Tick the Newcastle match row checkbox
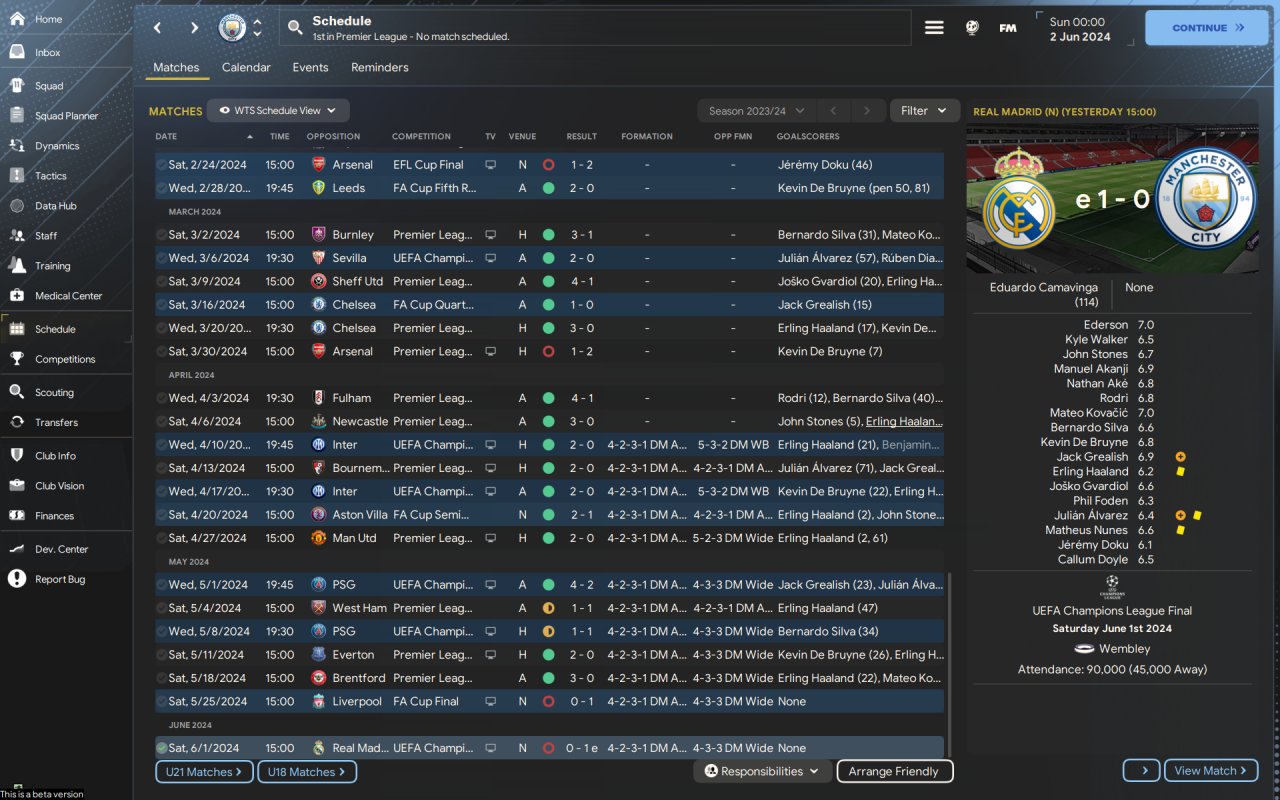The height and width of the screenshot is (800, 1280). pos(161,422)
